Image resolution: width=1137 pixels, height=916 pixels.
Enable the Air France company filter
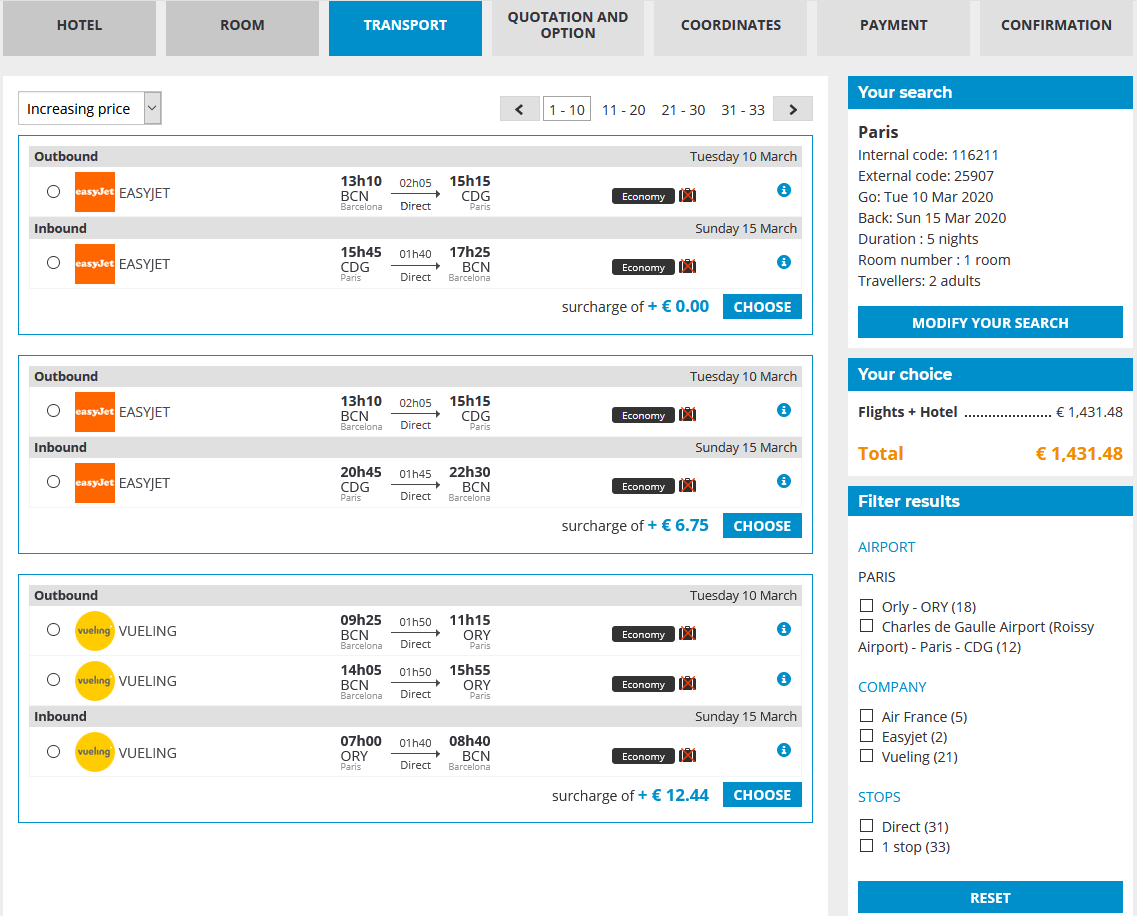[867, 716]
